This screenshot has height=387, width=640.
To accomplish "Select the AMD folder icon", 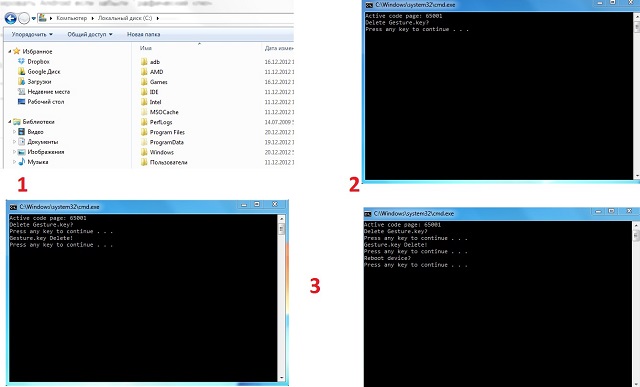I will tap(144, 72).
